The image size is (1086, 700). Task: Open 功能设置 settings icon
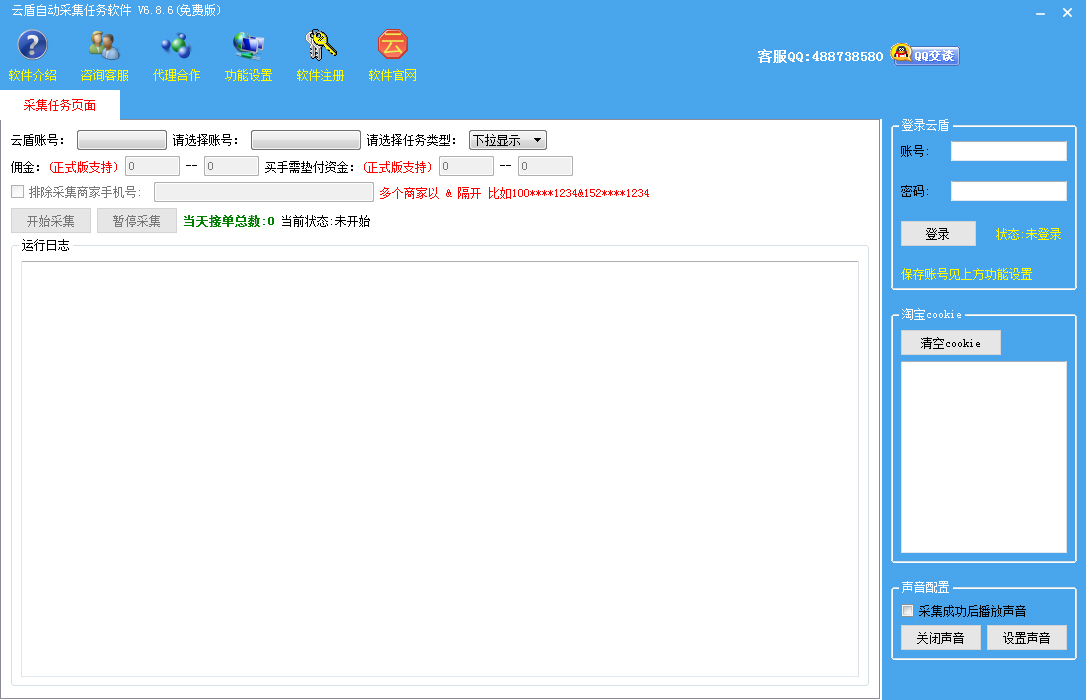248,46
